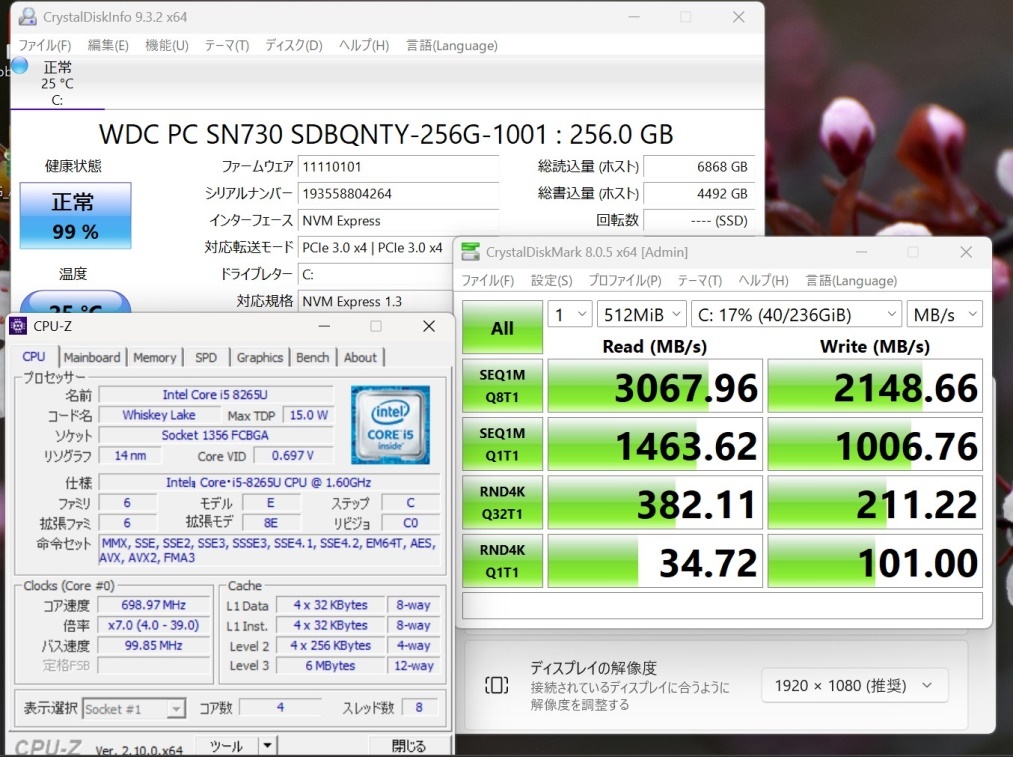The width and height of the screenshot is (1013, 757).
Task: Open 言語(Language) menu in CrystalDiskInfo
Action: click(x=452, y=45)
